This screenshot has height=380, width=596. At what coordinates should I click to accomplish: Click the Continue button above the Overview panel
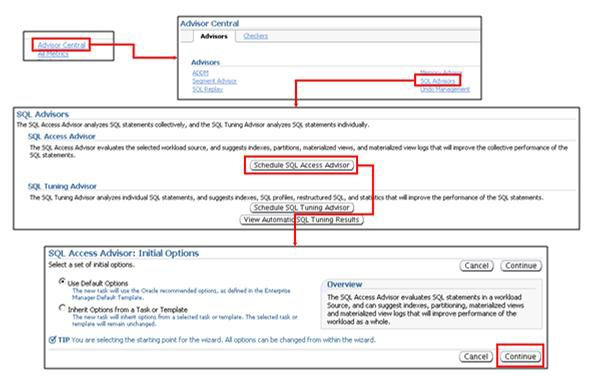pos(521,266)
